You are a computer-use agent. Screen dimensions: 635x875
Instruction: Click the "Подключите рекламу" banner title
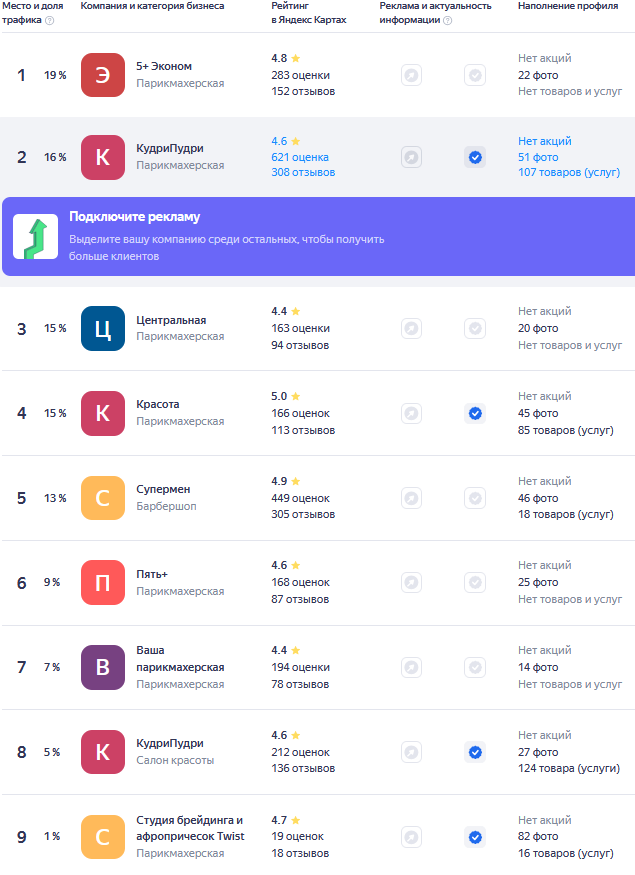pos(134,217)
